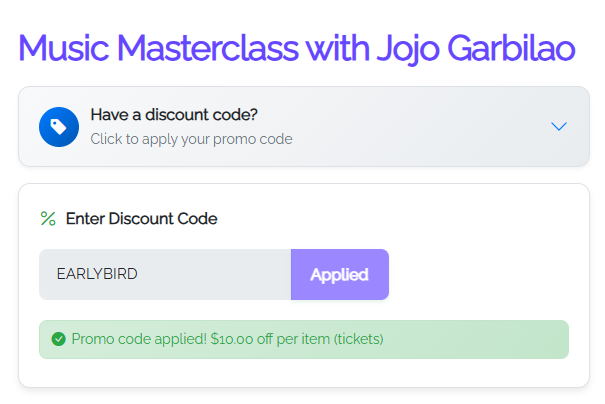Click the word 'Music' in the page heading
Image resolution: width=605 pixels, height=404 pixels.
coord(64,48)
